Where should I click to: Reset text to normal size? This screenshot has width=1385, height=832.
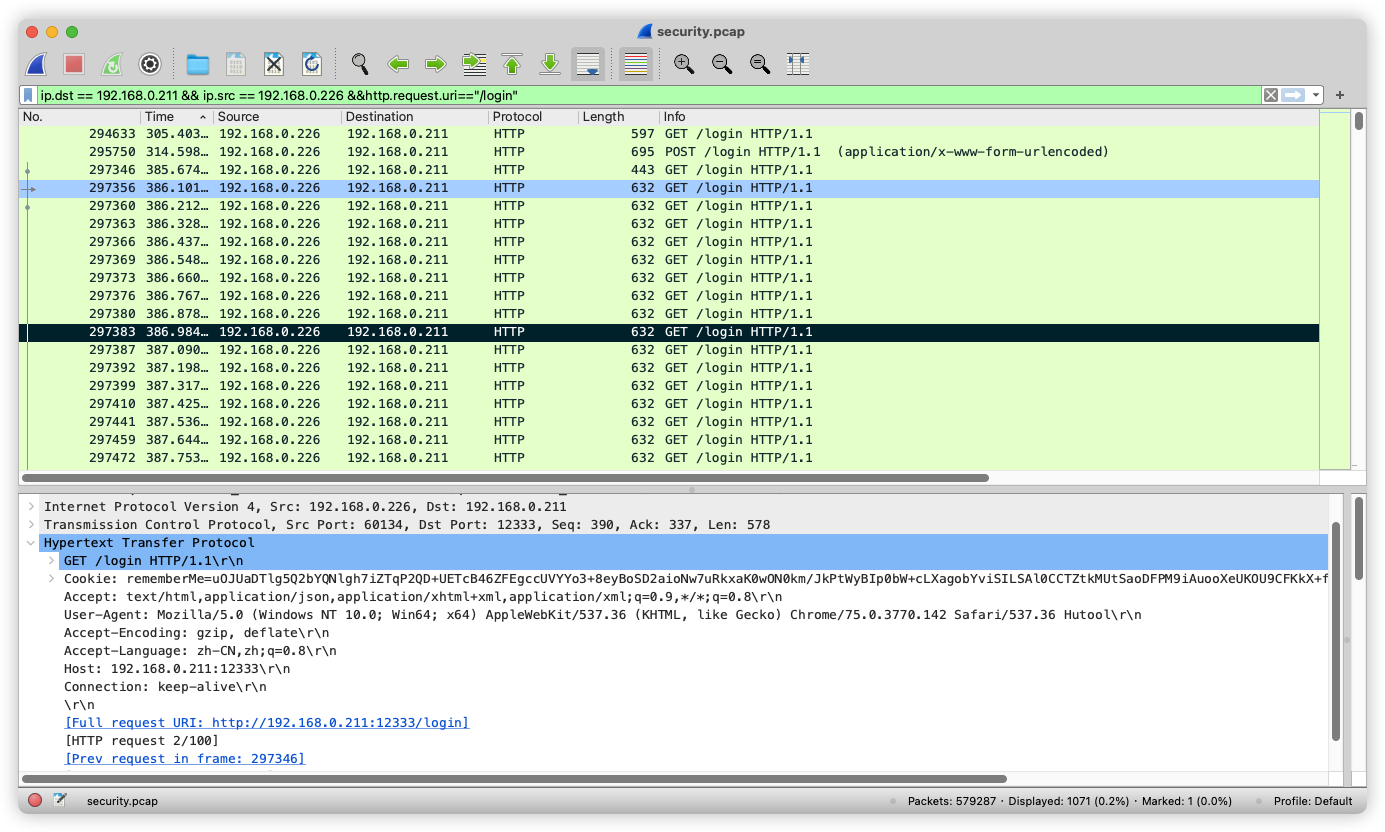(x=760, y=64)
